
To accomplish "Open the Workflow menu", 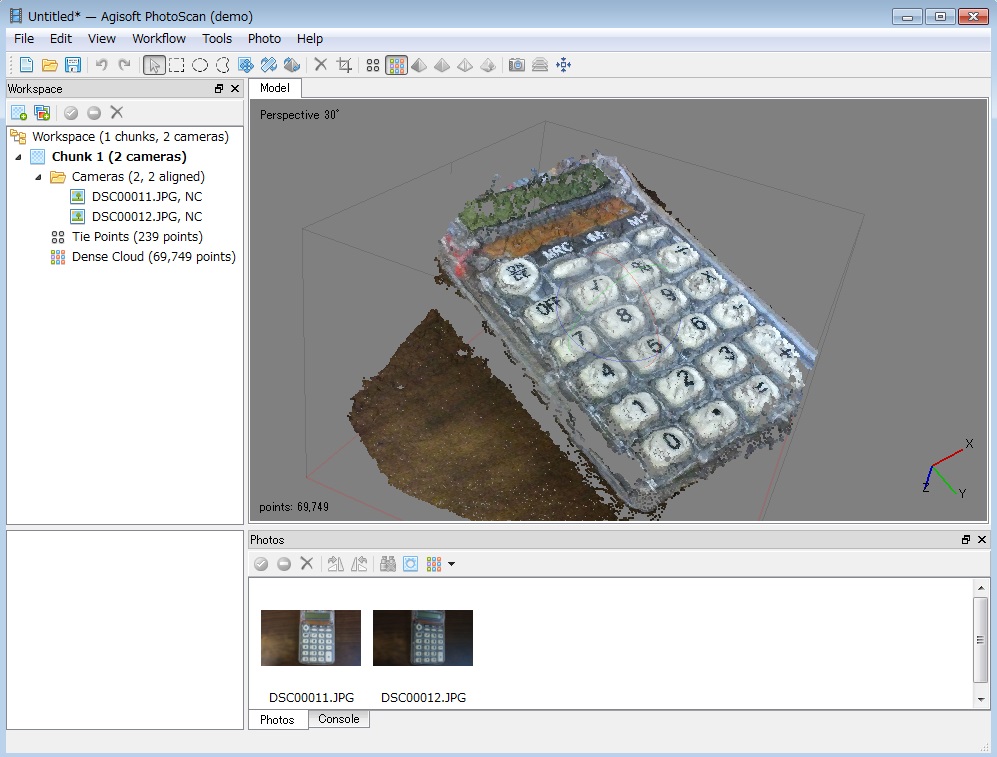I will (159, 38).
